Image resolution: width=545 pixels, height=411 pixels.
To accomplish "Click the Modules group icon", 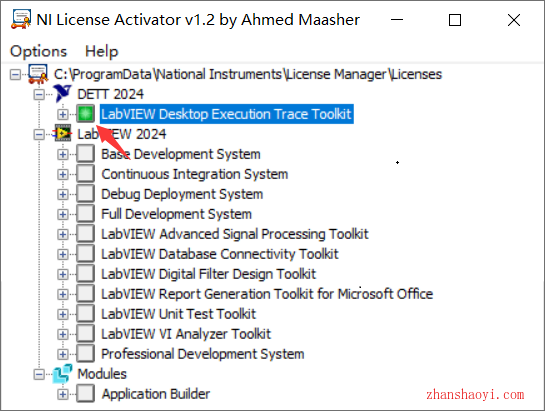I will click(x=63, y=374).
